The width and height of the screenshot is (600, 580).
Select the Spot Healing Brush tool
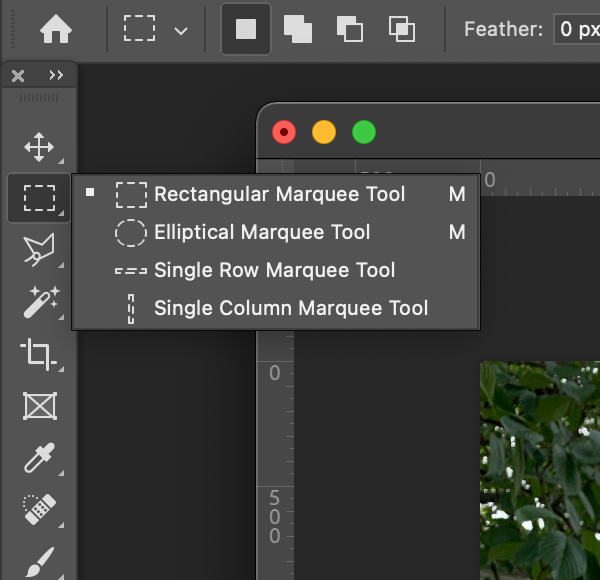40,510
